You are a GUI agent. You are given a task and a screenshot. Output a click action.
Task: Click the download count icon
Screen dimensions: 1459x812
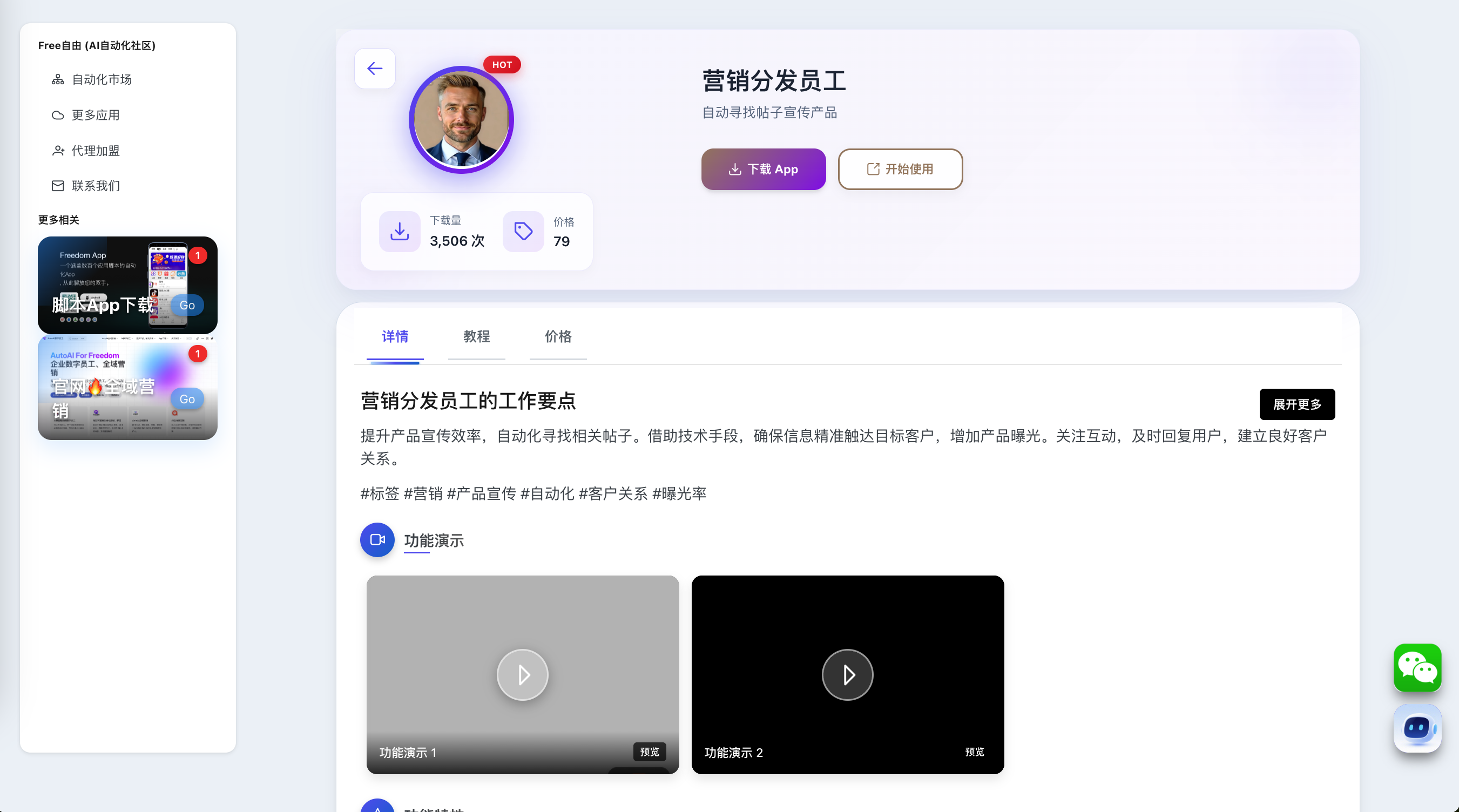click(399, 231)
